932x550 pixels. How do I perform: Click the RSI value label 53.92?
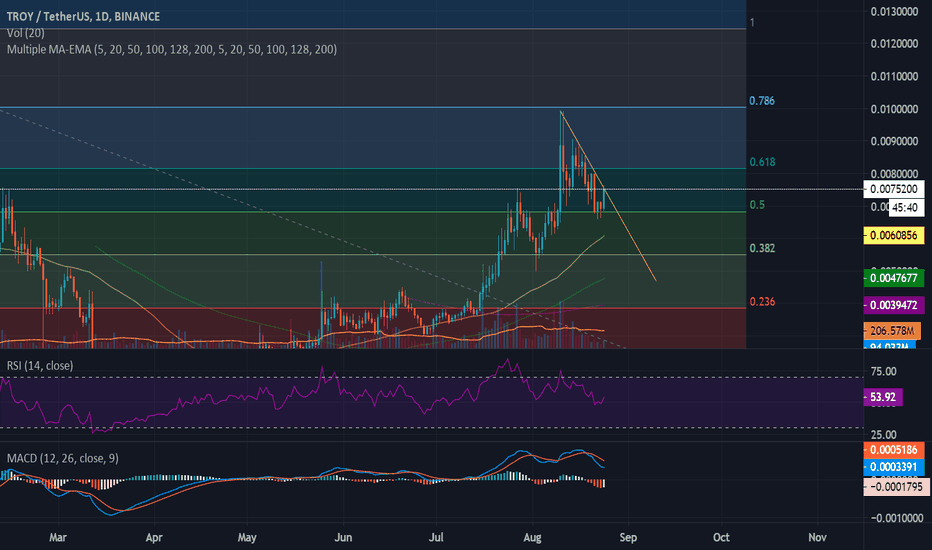[883, 397]
